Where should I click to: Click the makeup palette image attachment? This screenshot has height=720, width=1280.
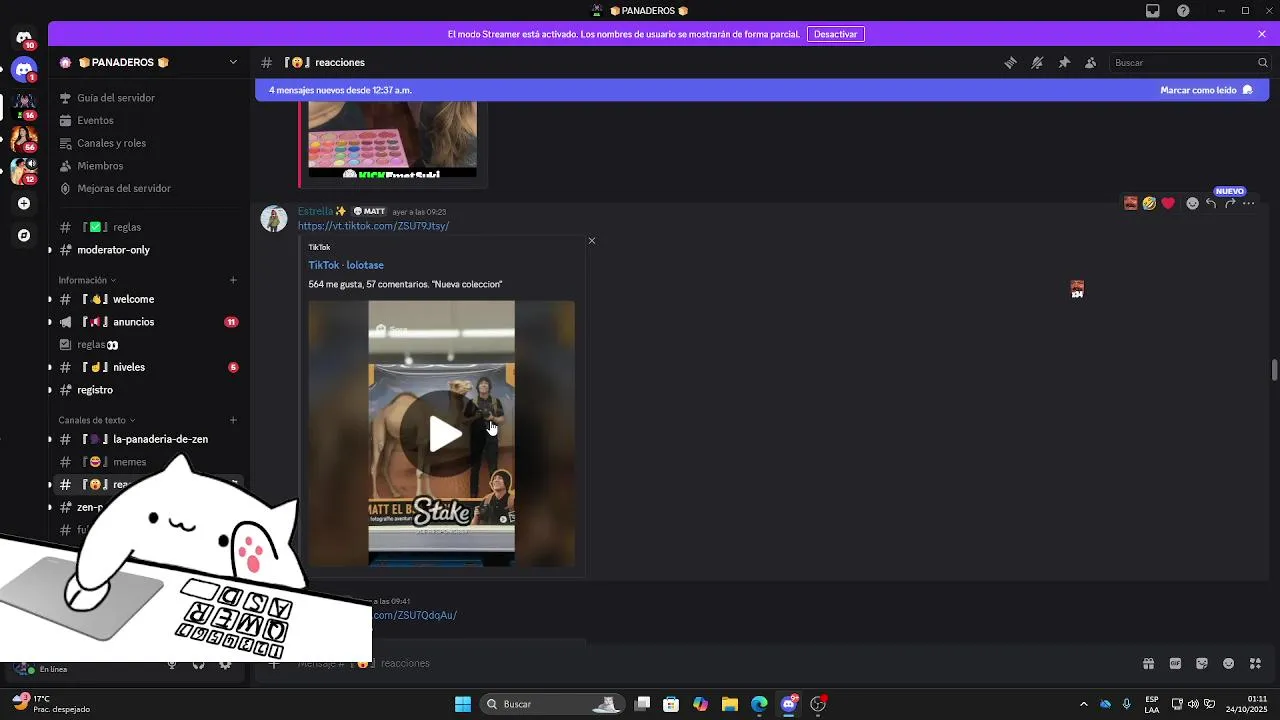point(392,139)
